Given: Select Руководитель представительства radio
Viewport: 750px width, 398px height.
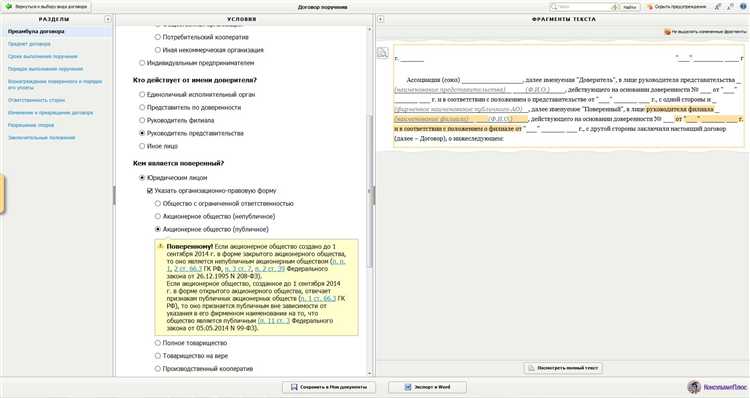Looking at the screenshot, I should point(142,133).
